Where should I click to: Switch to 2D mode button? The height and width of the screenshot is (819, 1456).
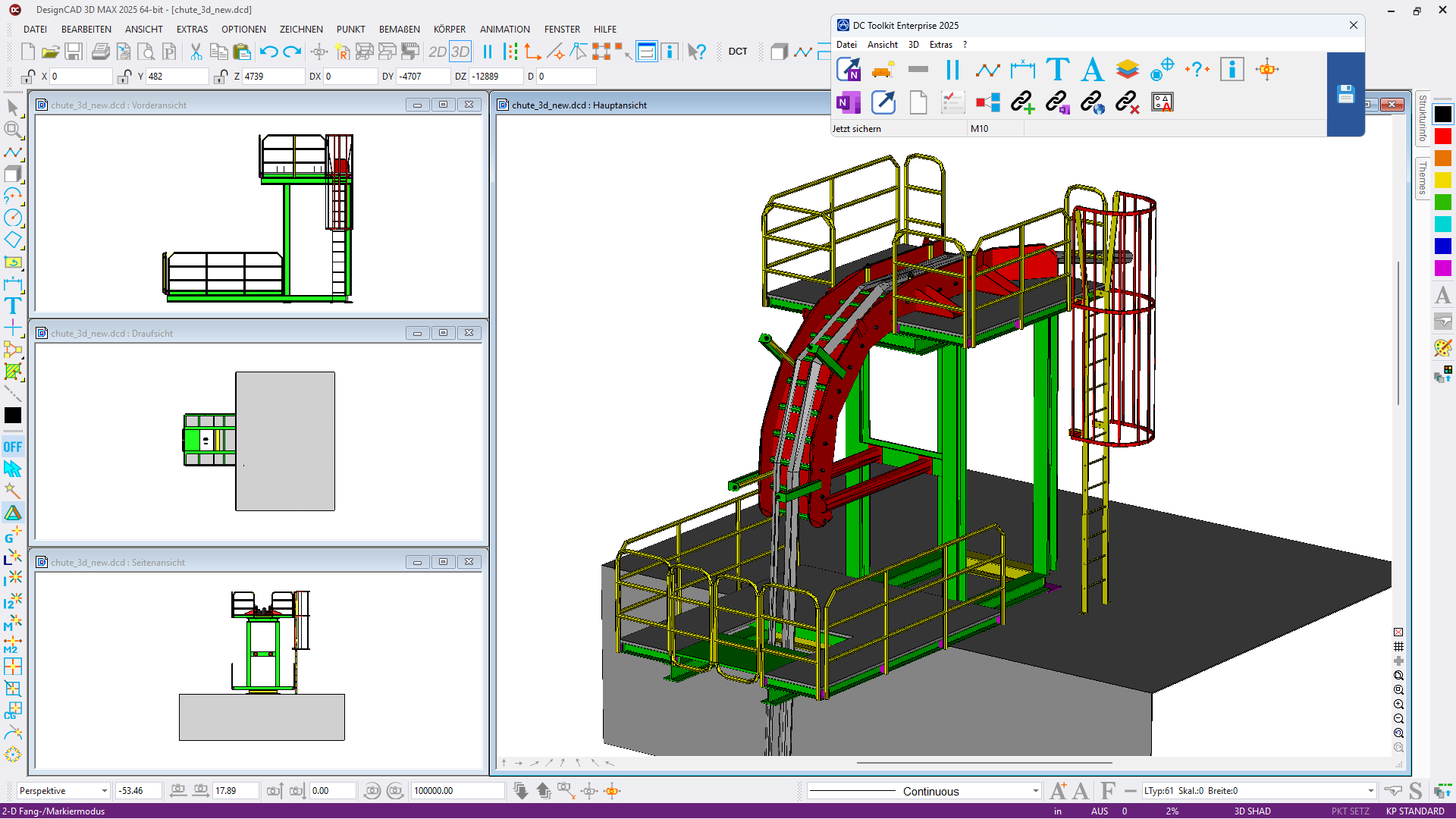[x=437, y=52]
